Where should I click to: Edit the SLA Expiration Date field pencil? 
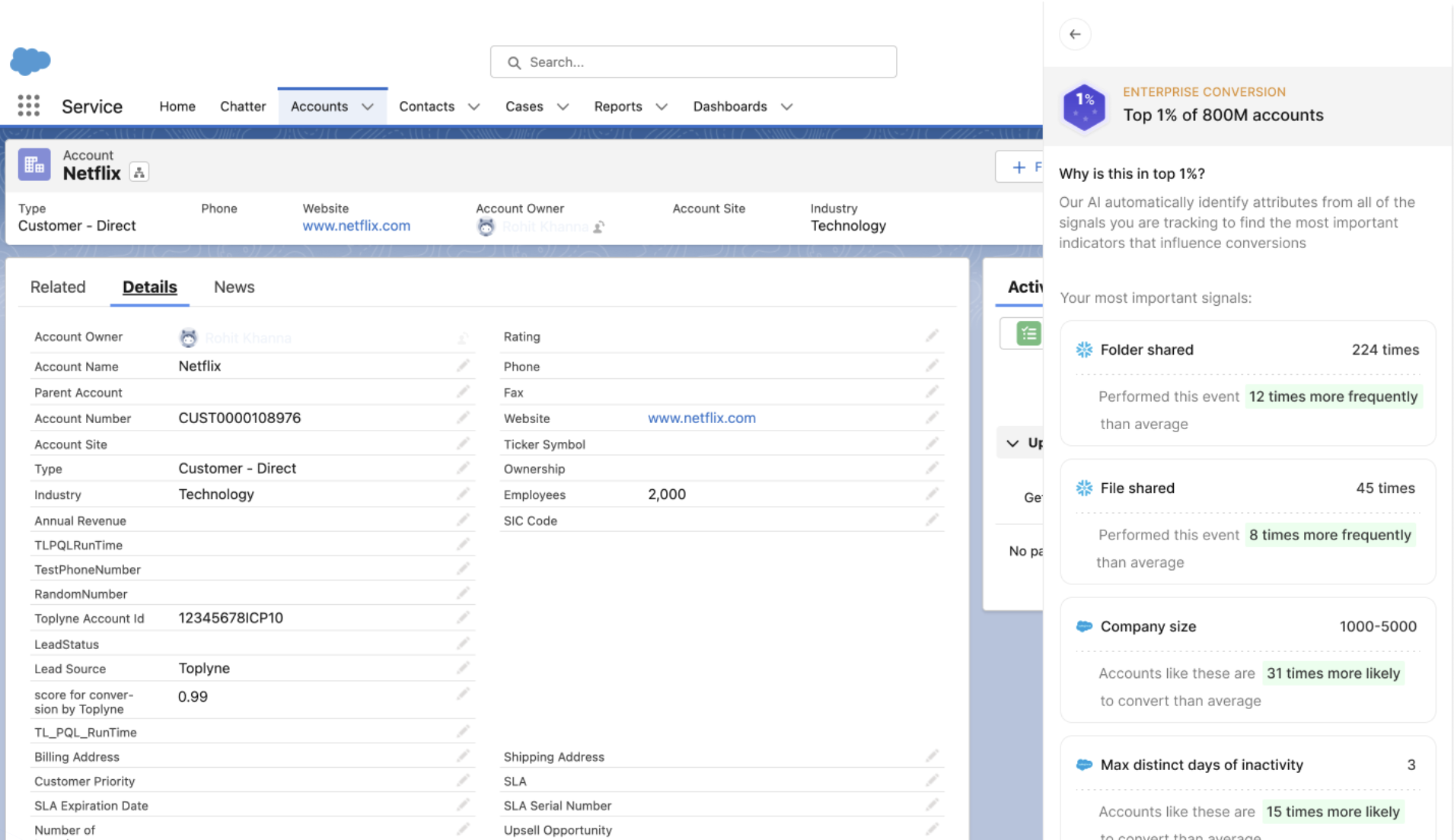(463, 804)
